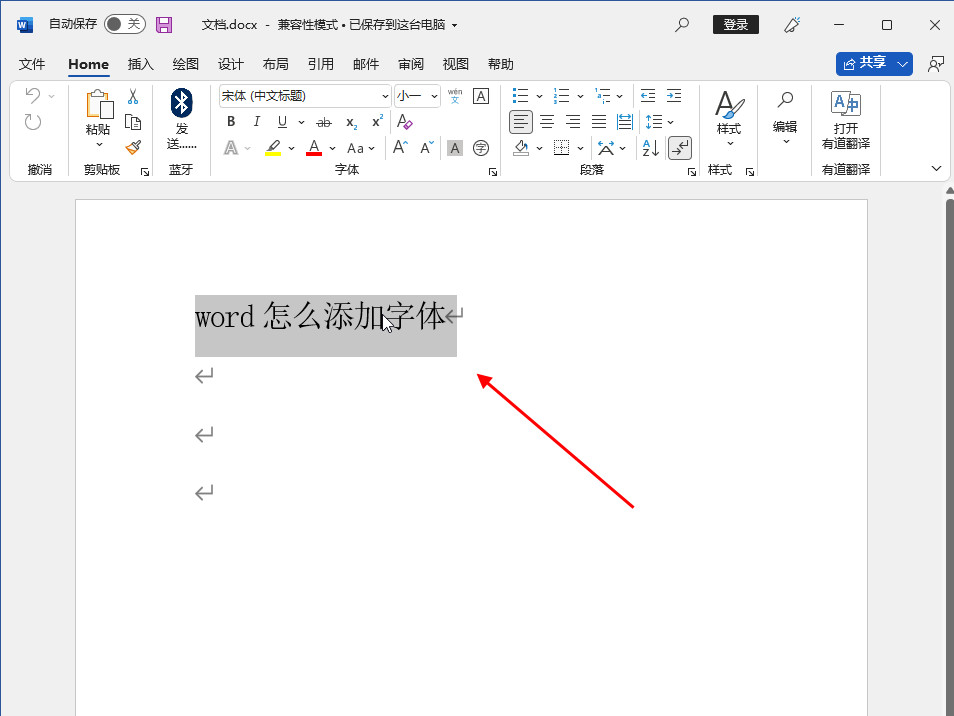Image resolution: width=954 pixels, height=716 pixels.
Task: Open the Youdao translate tool
Action: [845, 118]
